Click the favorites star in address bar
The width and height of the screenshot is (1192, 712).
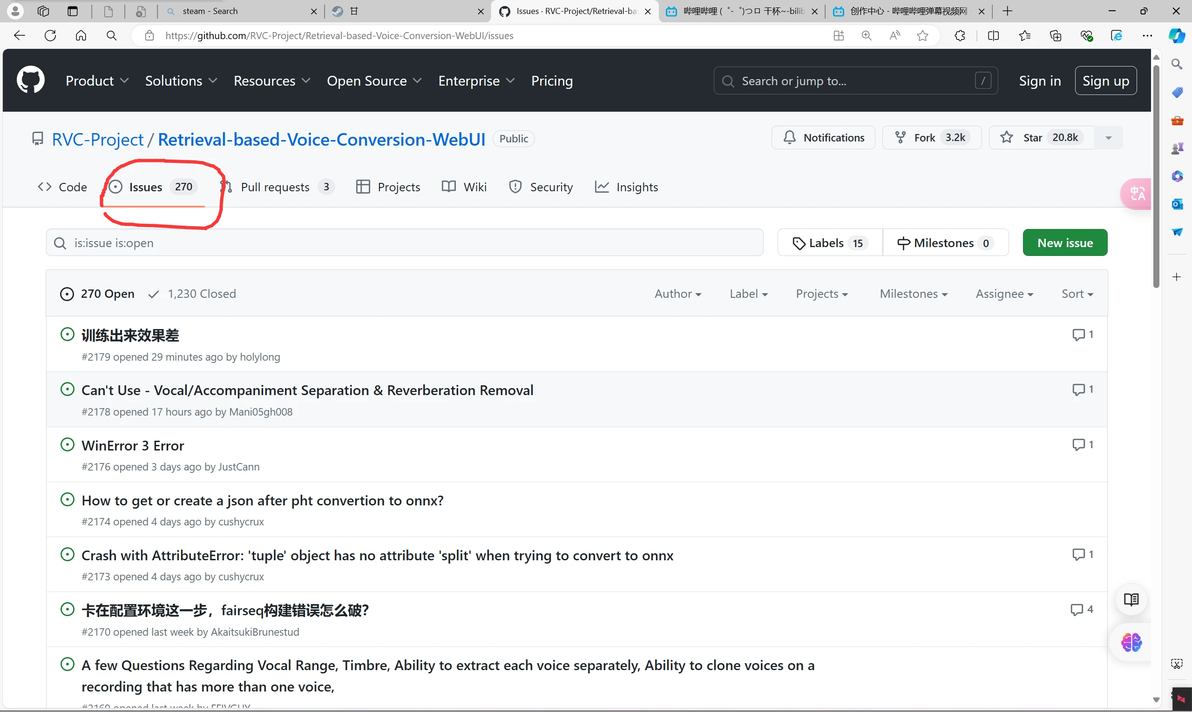tap(922, 35)
